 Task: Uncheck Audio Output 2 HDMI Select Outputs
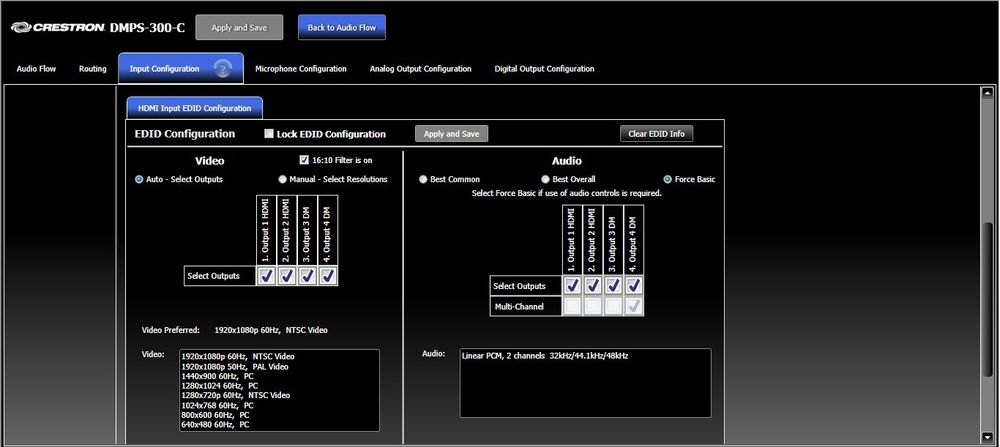(593, 286)
